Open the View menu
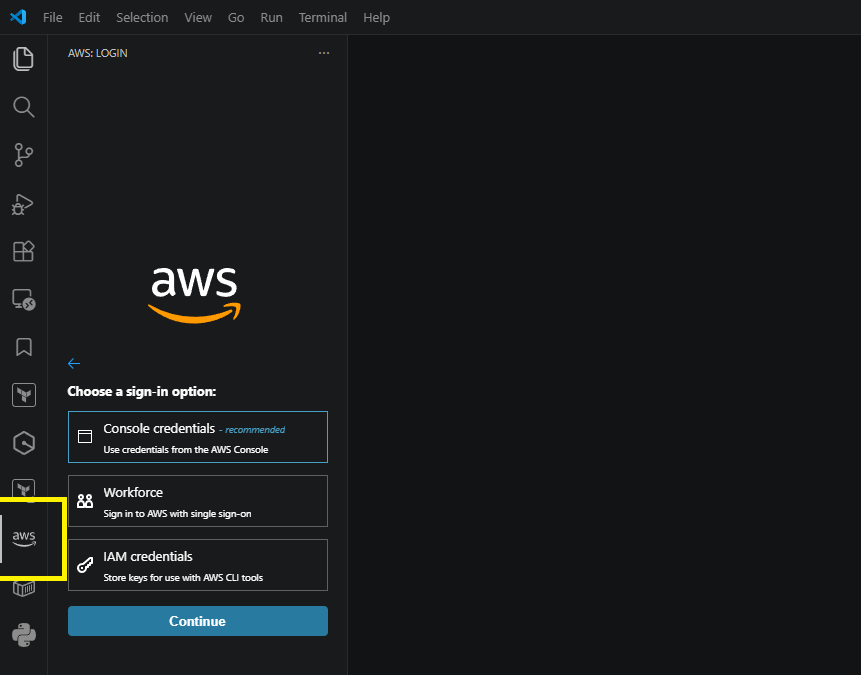Image resolution: width=861 pixels, height=675 pixels. [198, 18]
